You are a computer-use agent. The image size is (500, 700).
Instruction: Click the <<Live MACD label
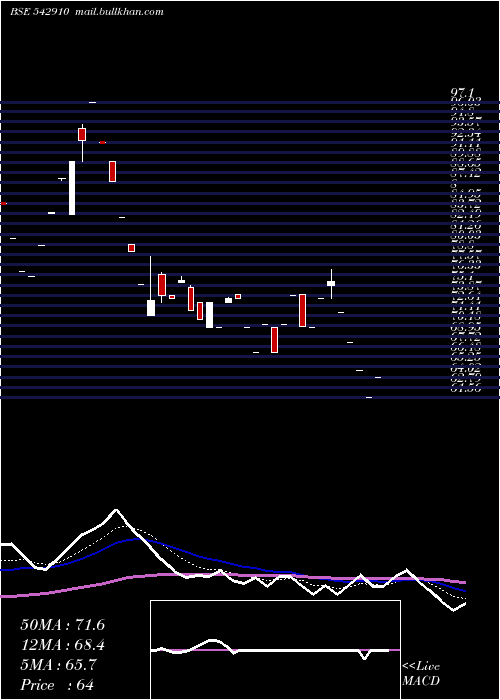coord(421,674)
